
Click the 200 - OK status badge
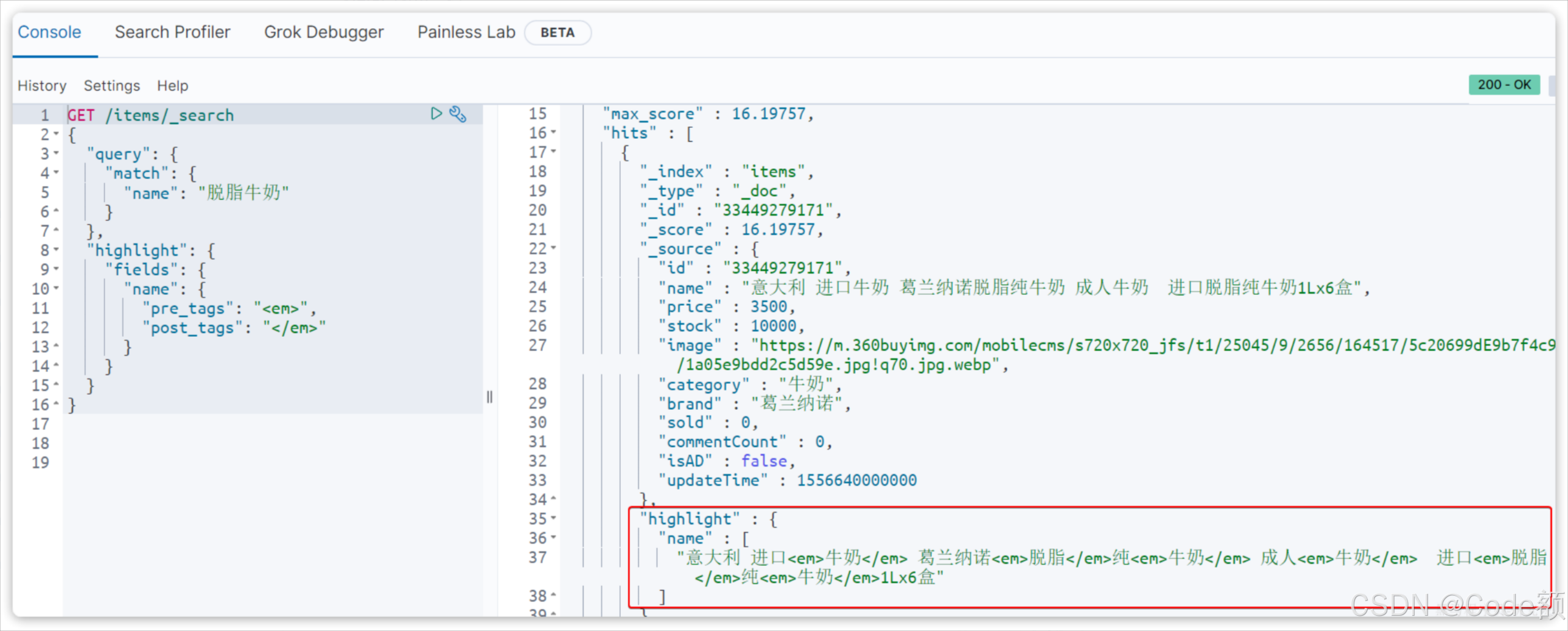pos(1504,85)
